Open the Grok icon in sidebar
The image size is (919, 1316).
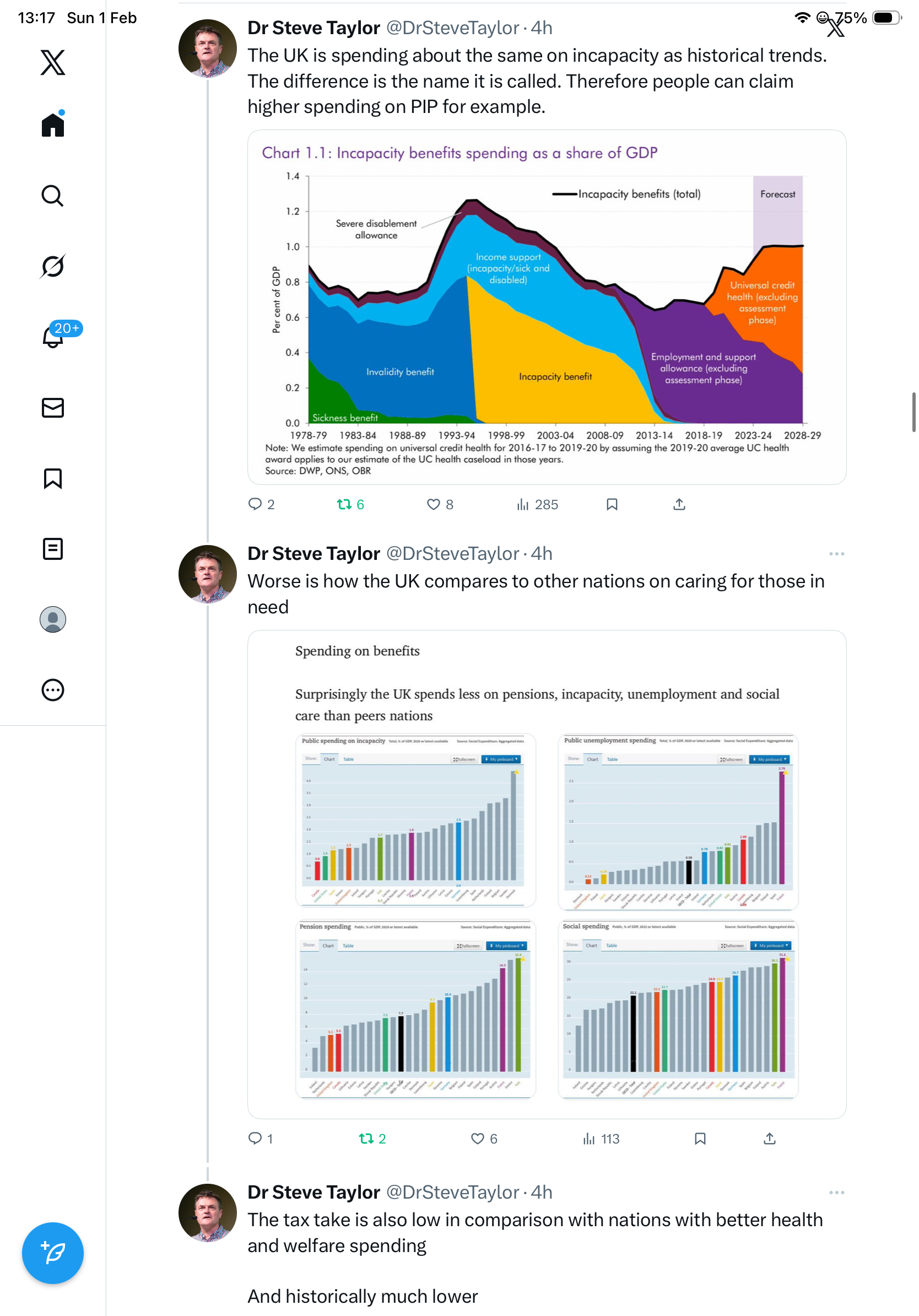pyautogui.click(x=53, y=266)
